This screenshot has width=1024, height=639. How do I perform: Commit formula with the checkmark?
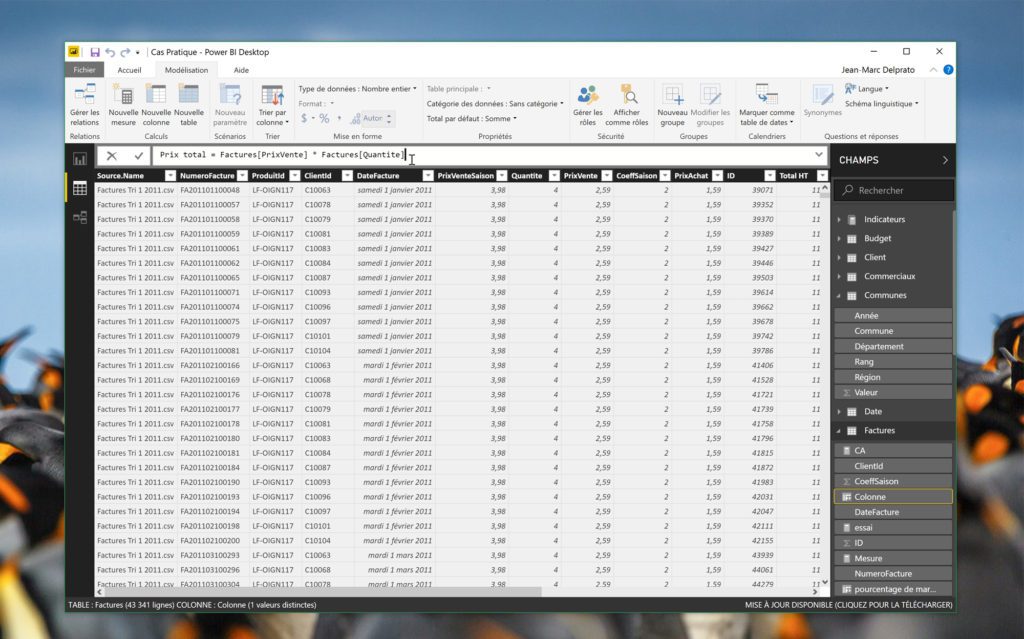(138, 156)
